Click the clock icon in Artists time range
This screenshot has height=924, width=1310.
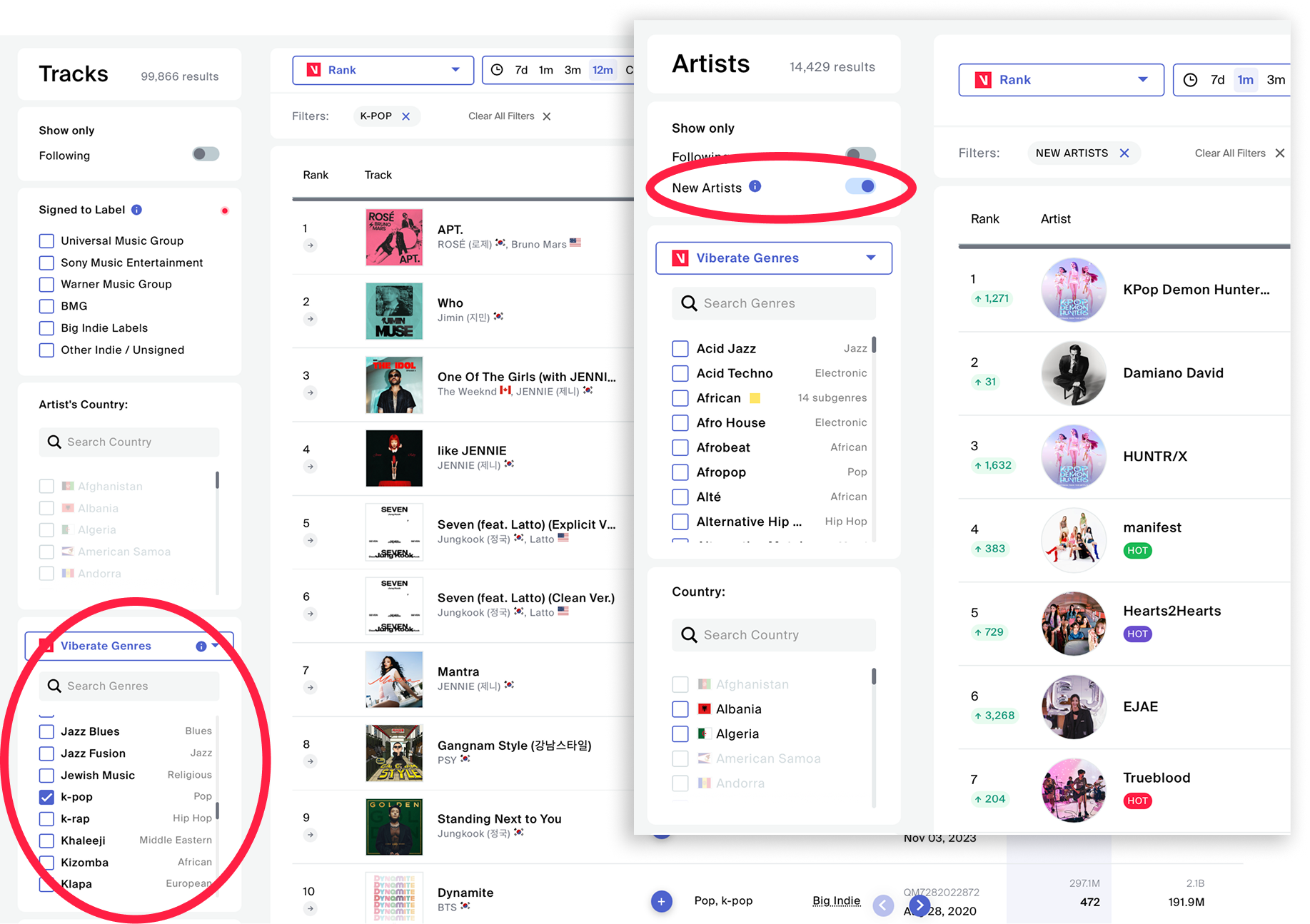(1190, 80)
